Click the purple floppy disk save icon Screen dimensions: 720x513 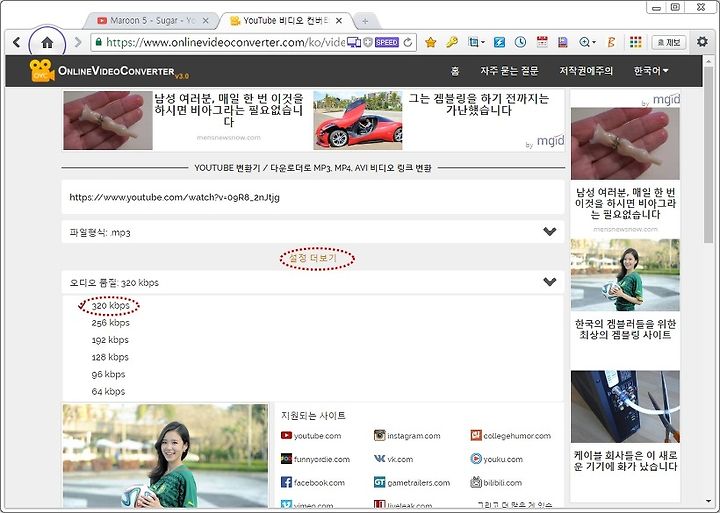(563, 42)
